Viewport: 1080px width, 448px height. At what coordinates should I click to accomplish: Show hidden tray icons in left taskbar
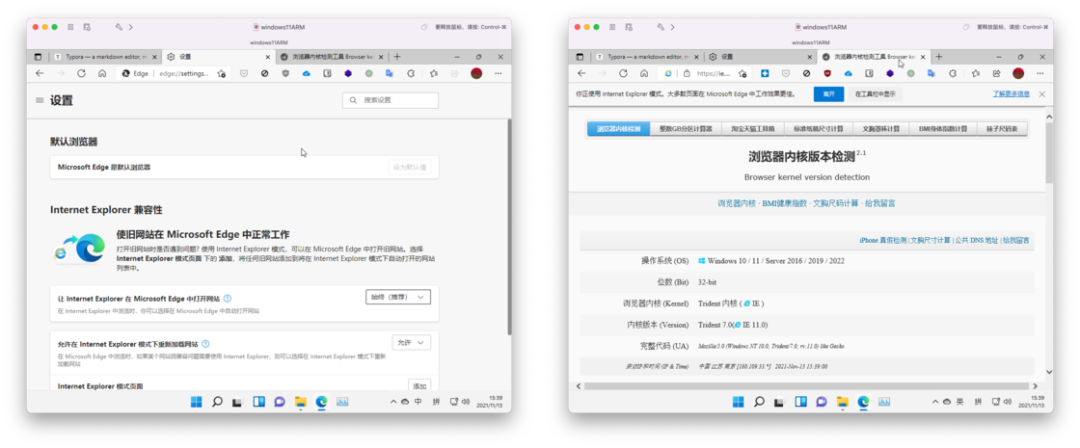coord(393,401)
